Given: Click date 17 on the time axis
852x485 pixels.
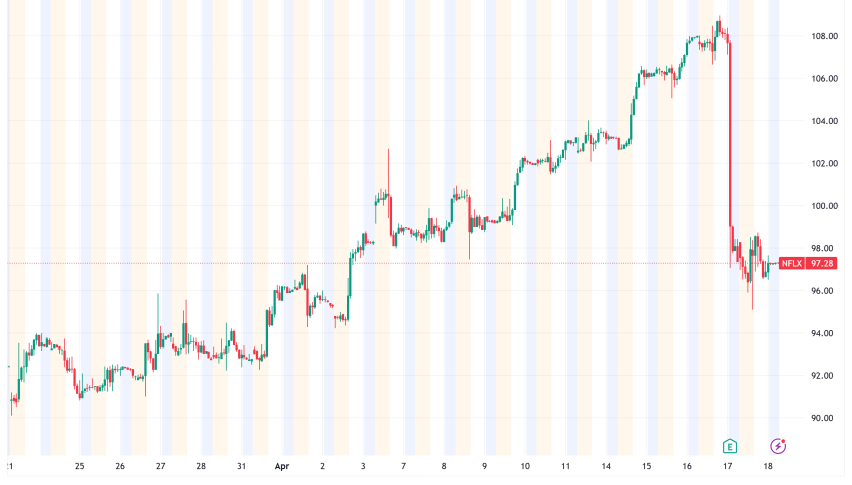Looking at the screenshot, I should pos(728,466).
